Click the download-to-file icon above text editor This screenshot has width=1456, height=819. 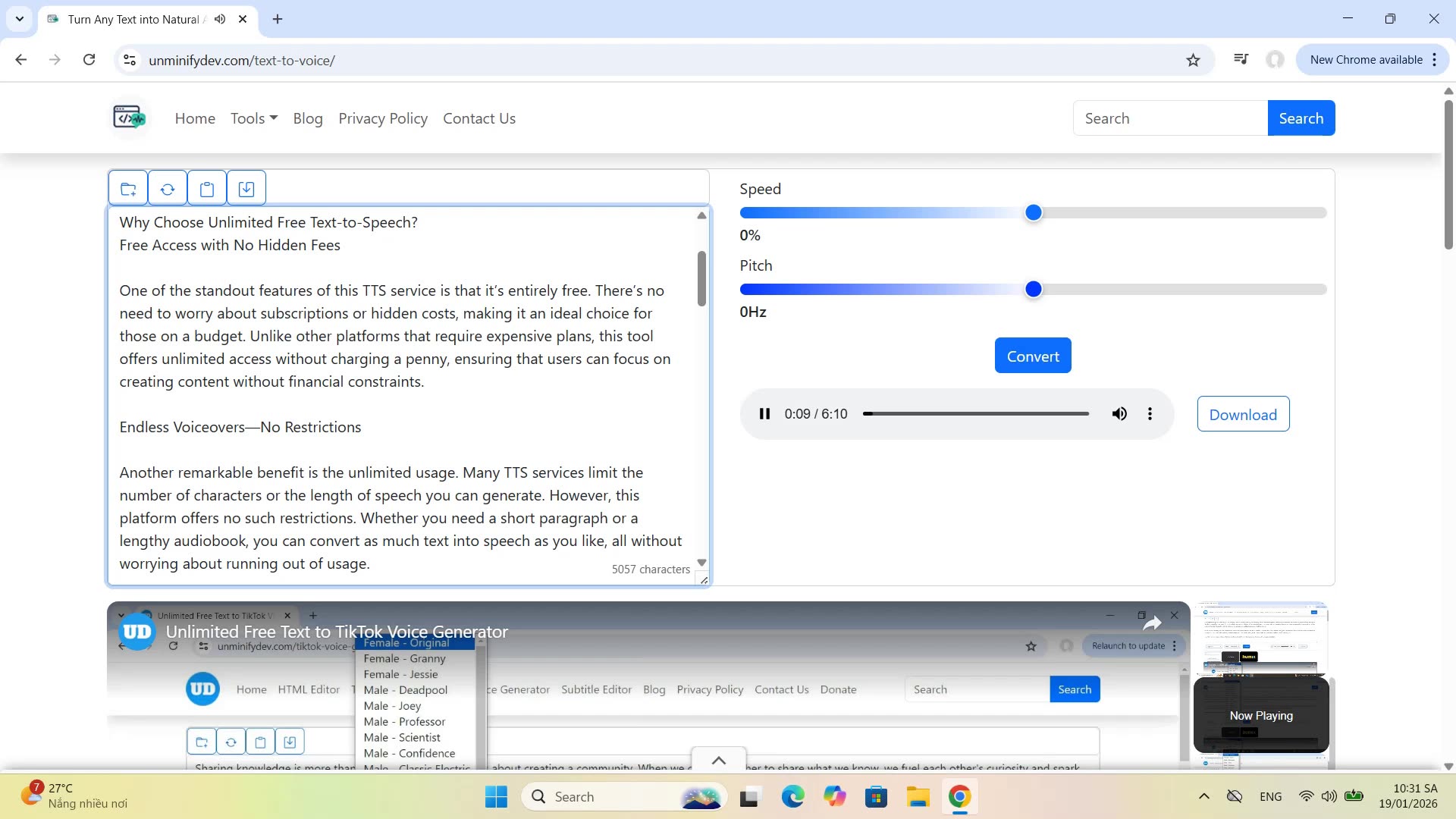246,189
